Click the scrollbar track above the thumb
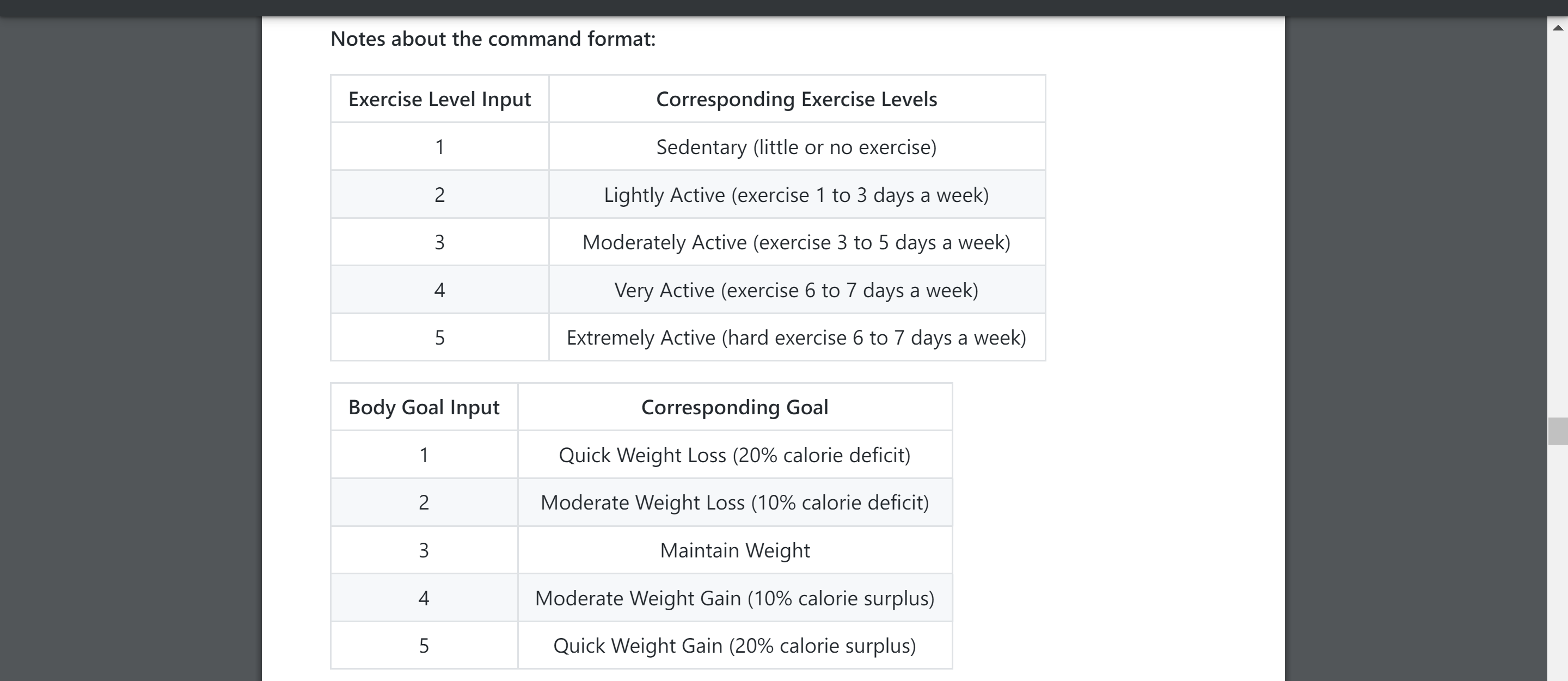This screenshot has width=1568, height=681. 1558,225
